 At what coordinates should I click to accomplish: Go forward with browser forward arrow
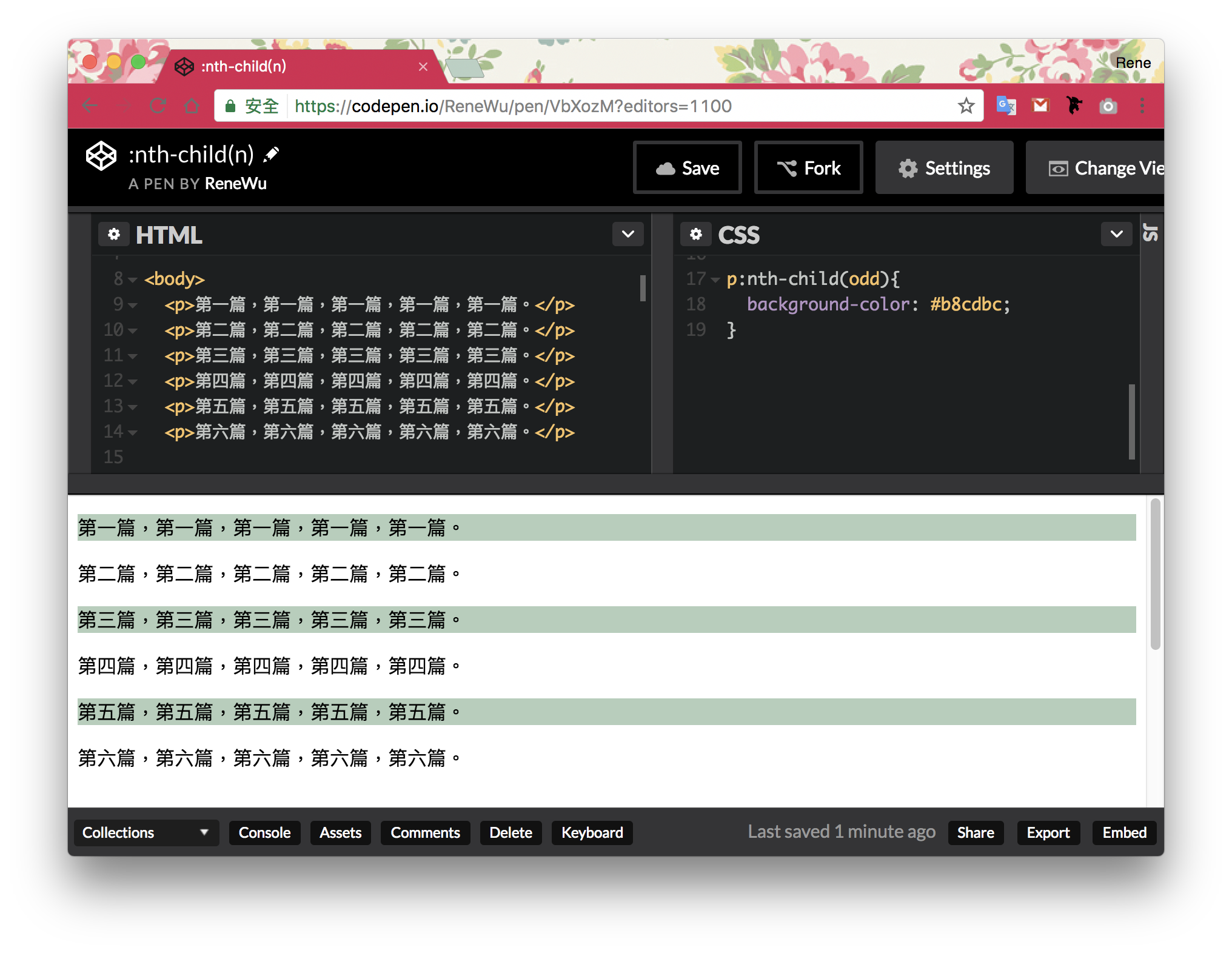click(x=124, y=106)
